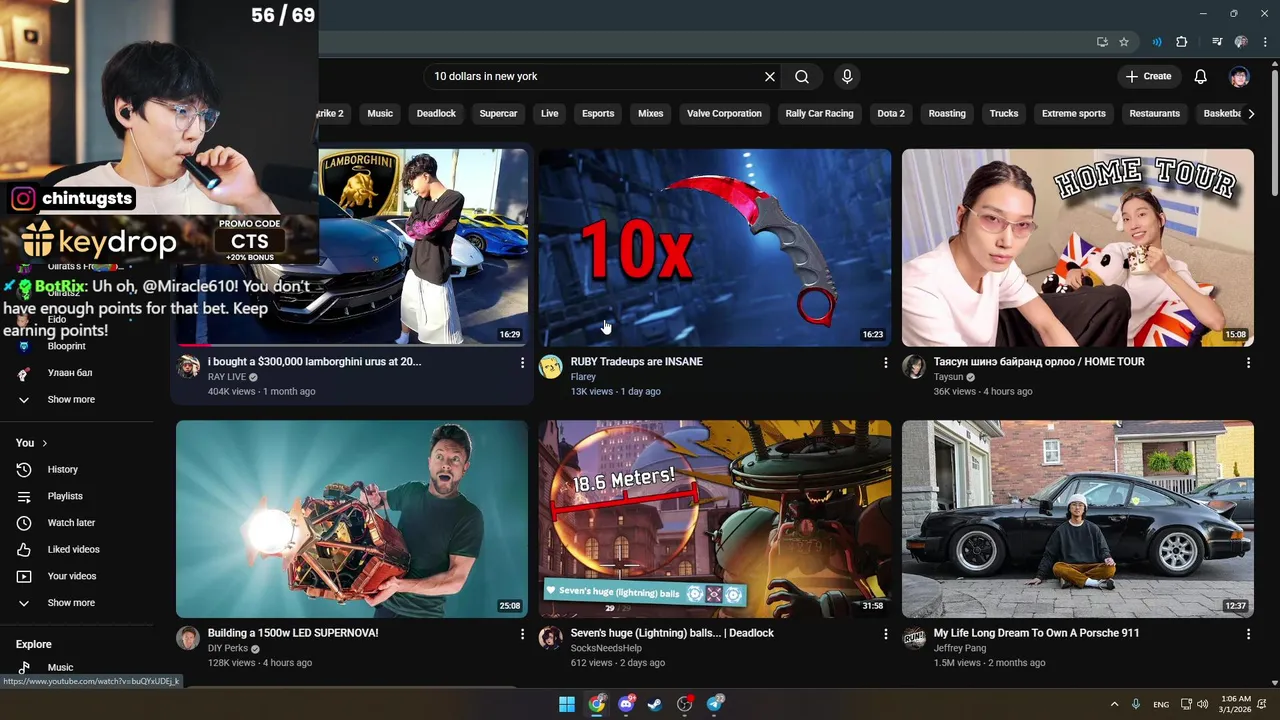Play the LED SUPERNOVA thumbnail
Screen dimensions: 1280x720
coord(352,519)
